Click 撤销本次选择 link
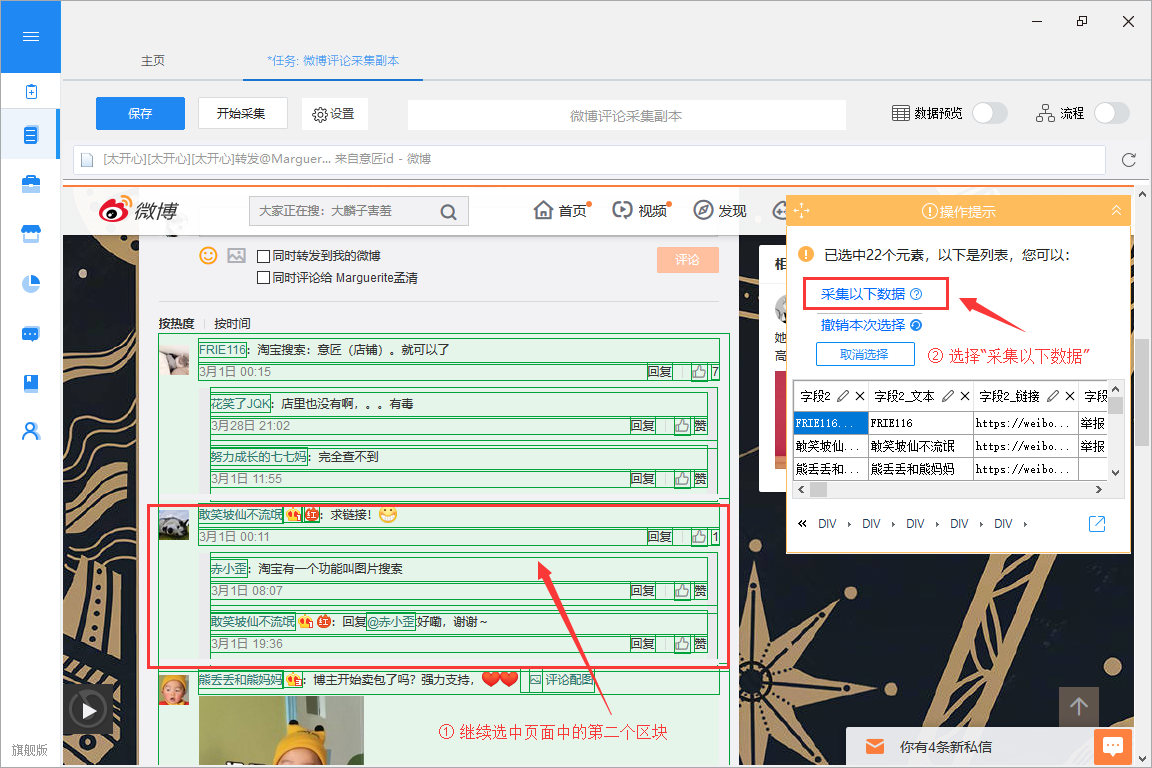Viewport: 1152px width, 768px height. [x=863, y=325]
